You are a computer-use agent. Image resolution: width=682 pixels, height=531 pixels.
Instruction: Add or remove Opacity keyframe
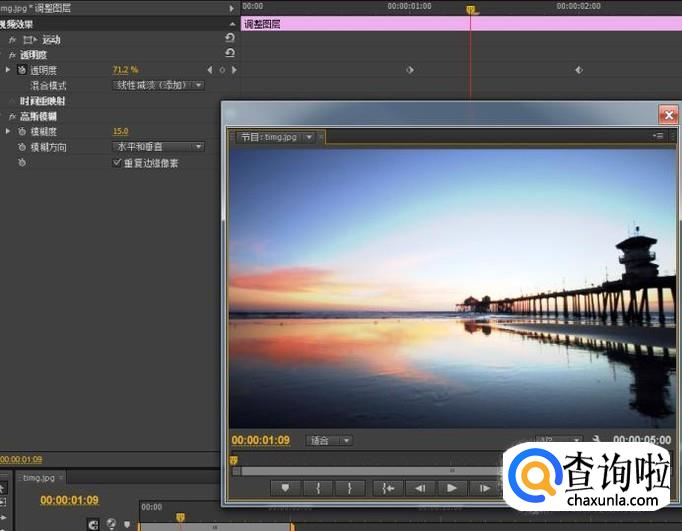click(x=222, y=70)
